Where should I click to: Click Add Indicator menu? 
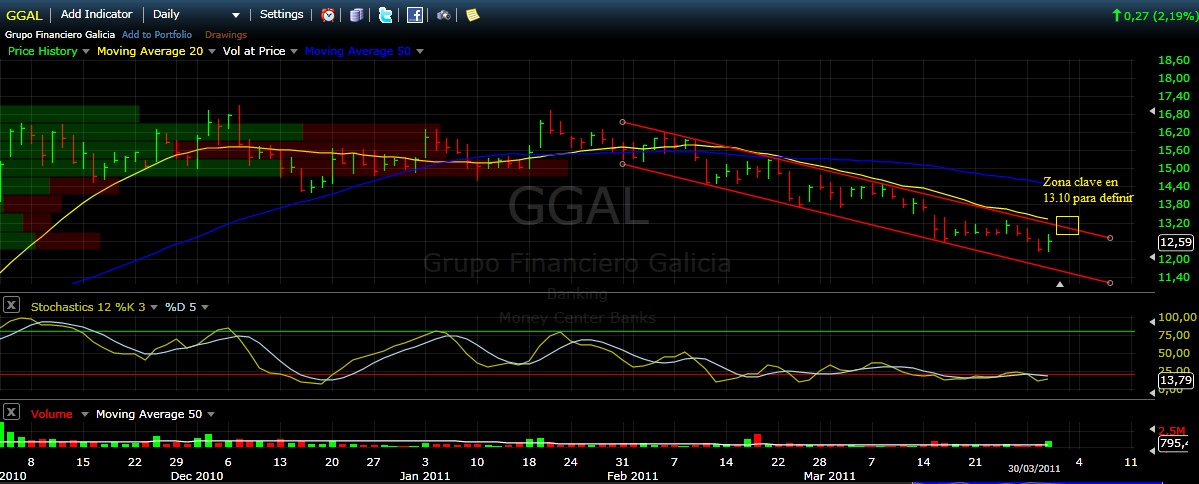[96, 15]
